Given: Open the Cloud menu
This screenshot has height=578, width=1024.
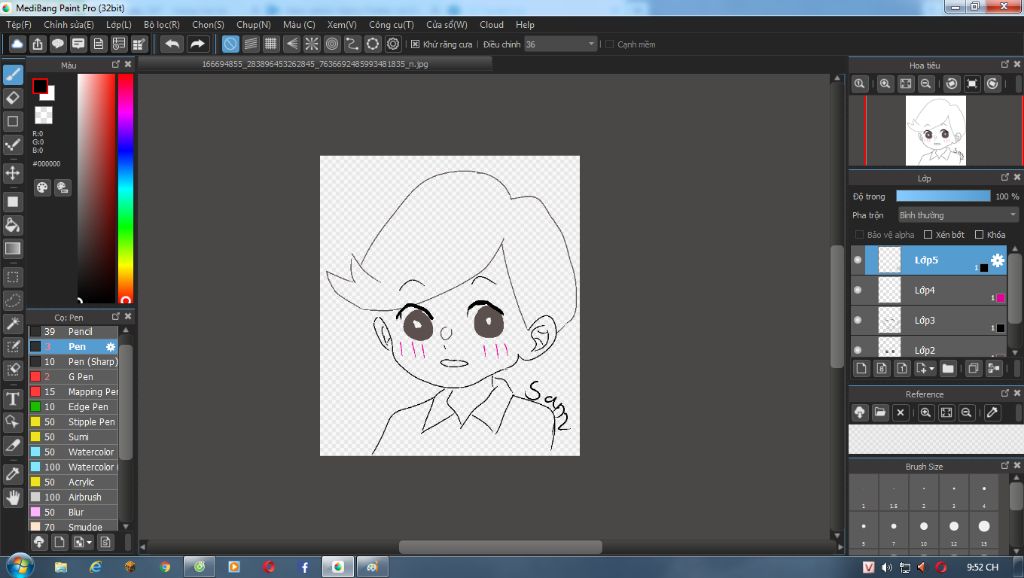Looking at the screenshot, I should tap(491, 25).
